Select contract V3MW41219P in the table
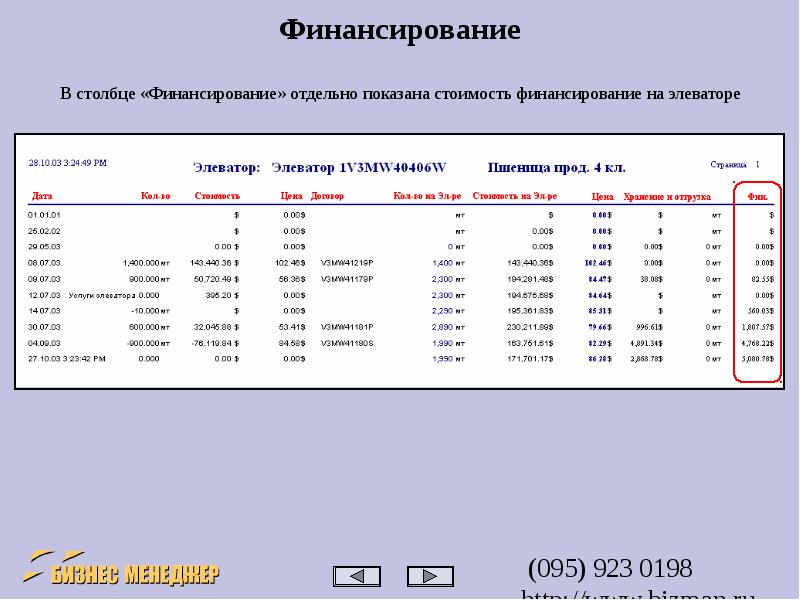The height and width of the screenshot is (600, 800). coord(346,262)
